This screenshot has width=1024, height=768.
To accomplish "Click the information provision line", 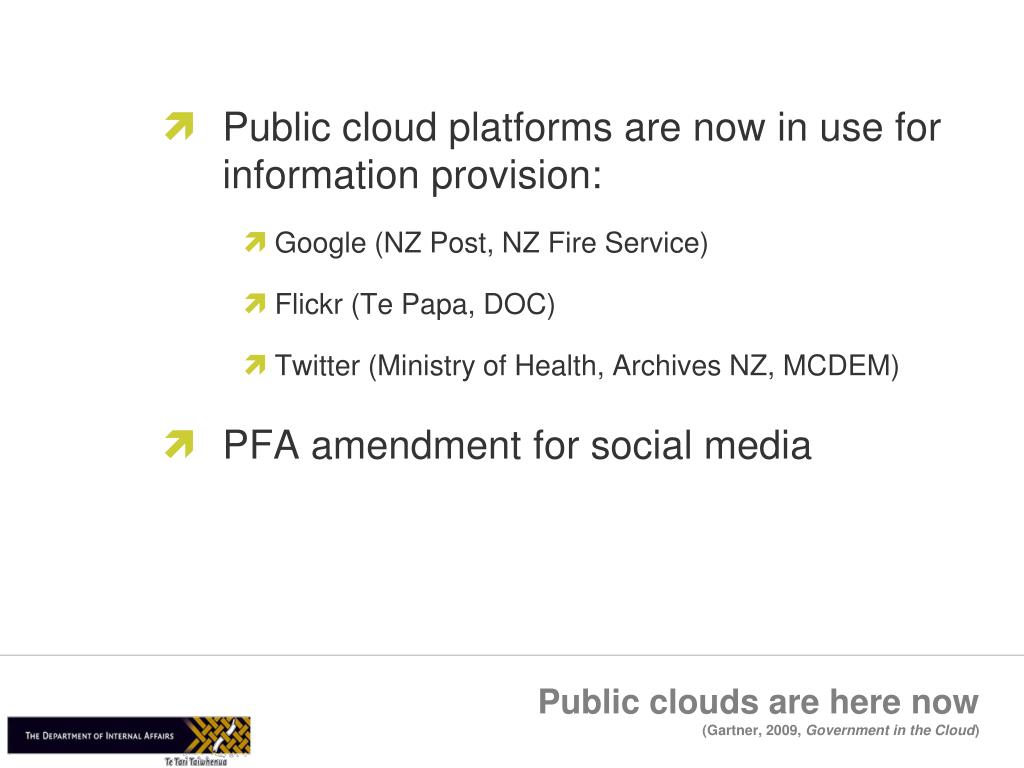I will (x=412, y=176).
